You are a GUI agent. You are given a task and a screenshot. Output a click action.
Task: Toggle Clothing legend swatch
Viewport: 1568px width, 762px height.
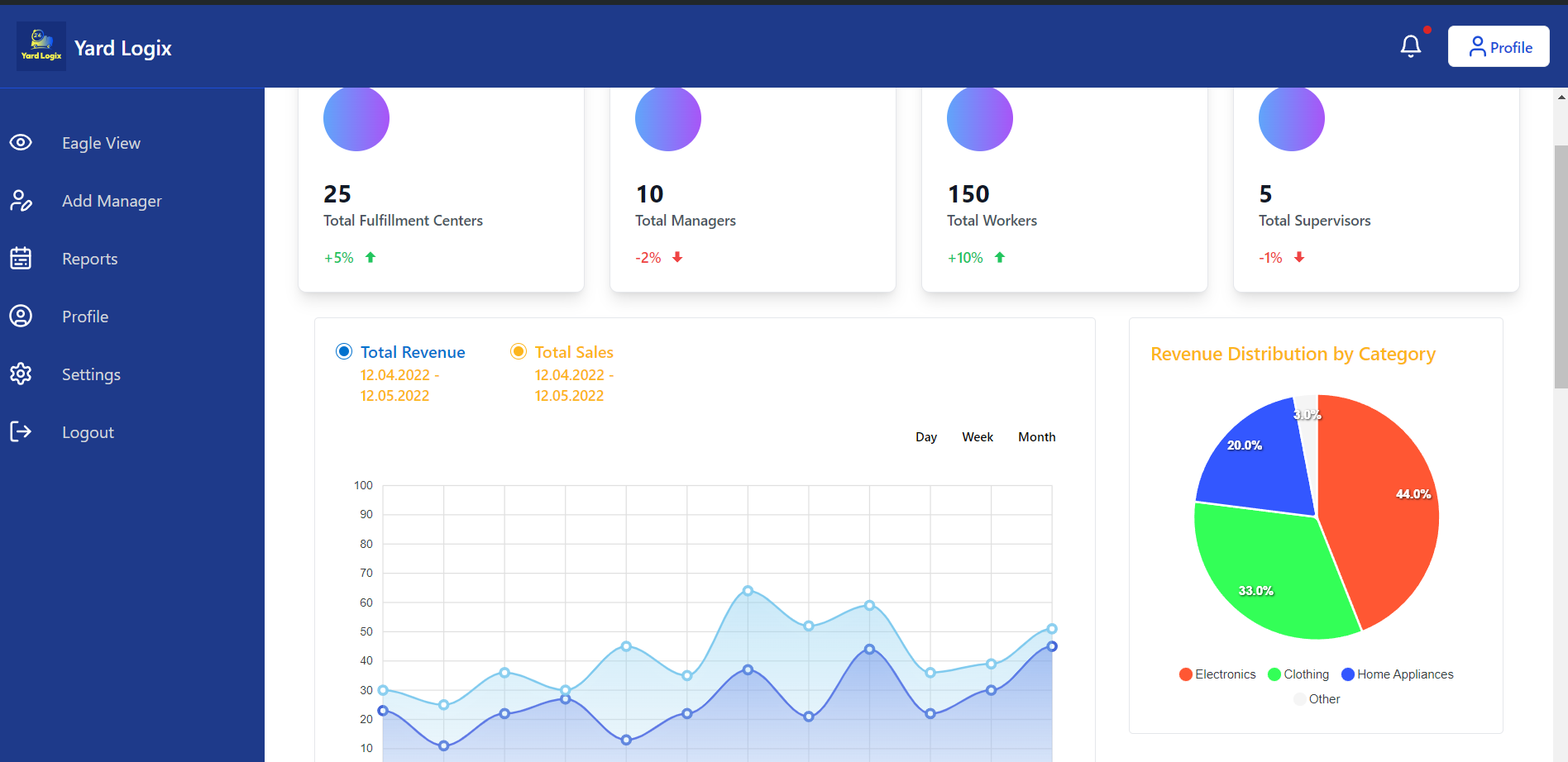coord(1274,674)
